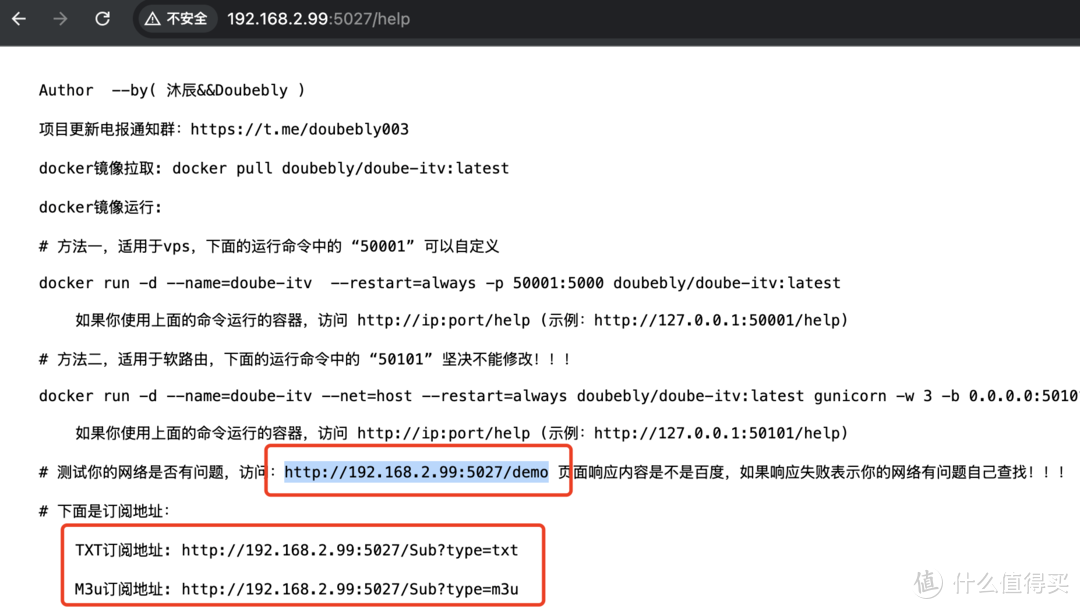Click the 页面响应内容是不是百度 text
The width and height of the screenshot is (1080, 609).
click(641, 472)
